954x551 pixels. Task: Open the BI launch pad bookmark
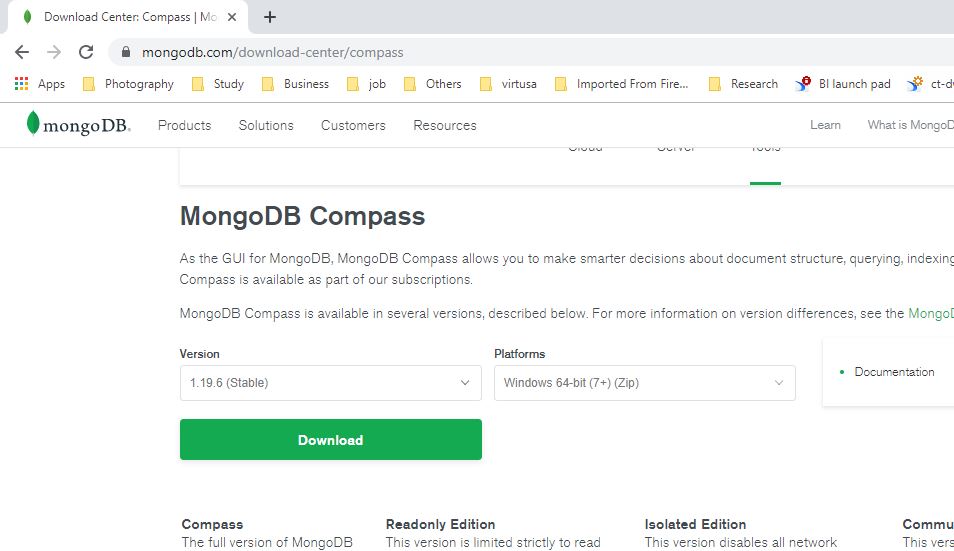(843, 84)
